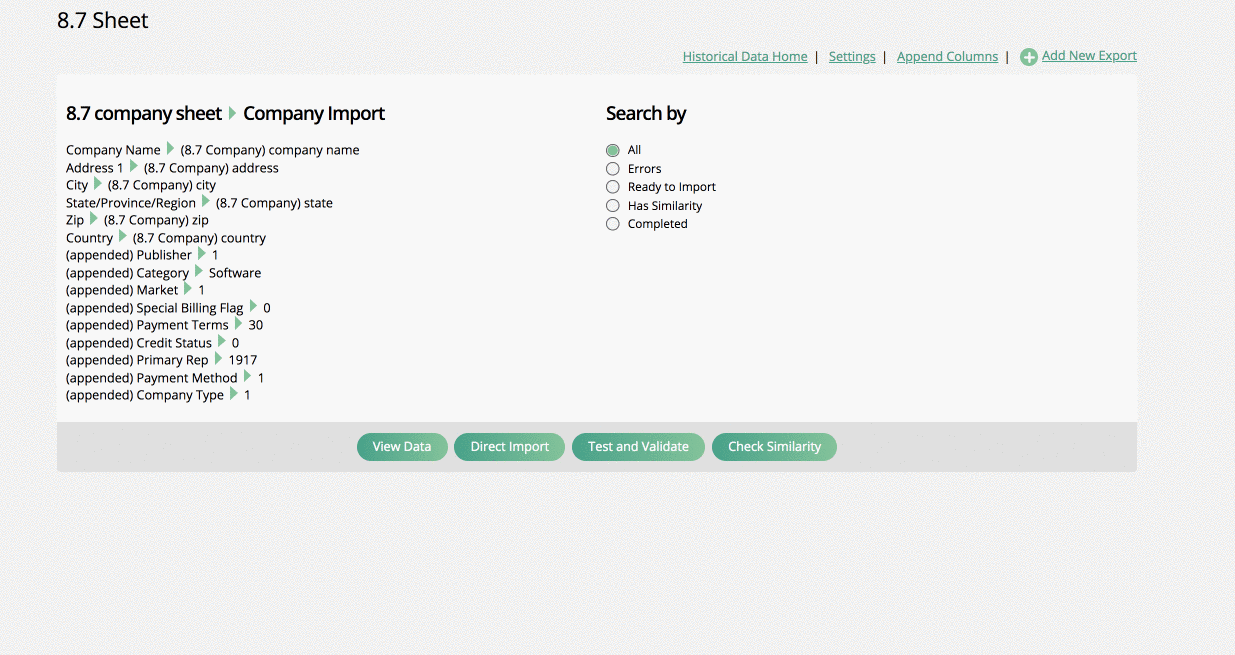1235x655 pixels.
Task: Start Direct Import
Action: (509, 447)
